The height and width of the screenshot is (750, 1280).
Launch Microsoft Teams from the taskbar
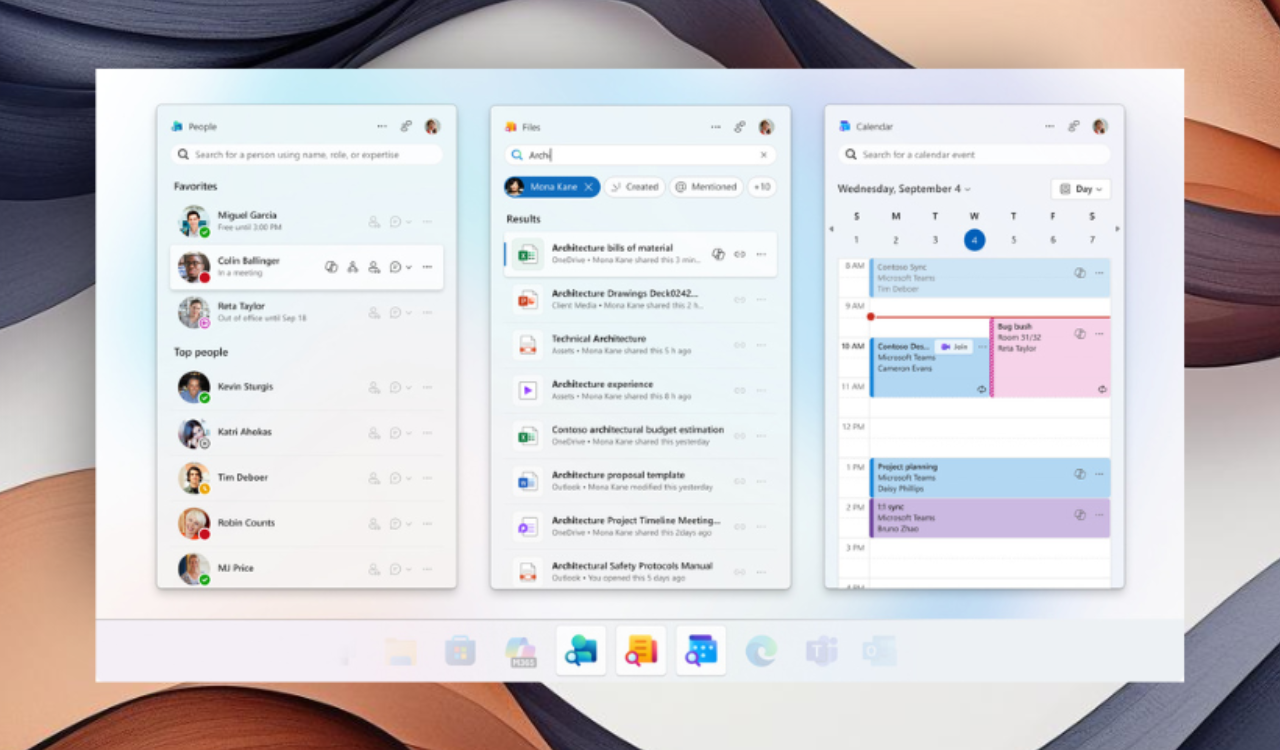(819, 650)
